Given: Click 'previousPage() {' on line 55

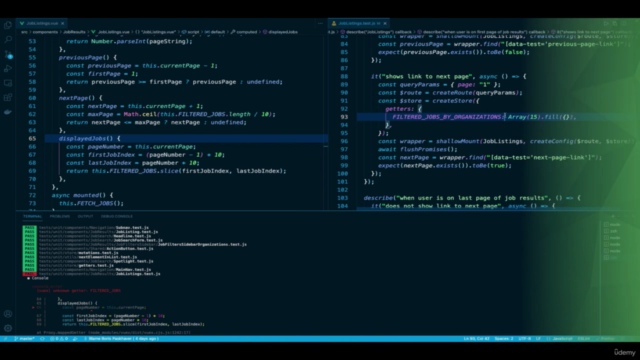Looking at the screenshot, I should [88, 58].
